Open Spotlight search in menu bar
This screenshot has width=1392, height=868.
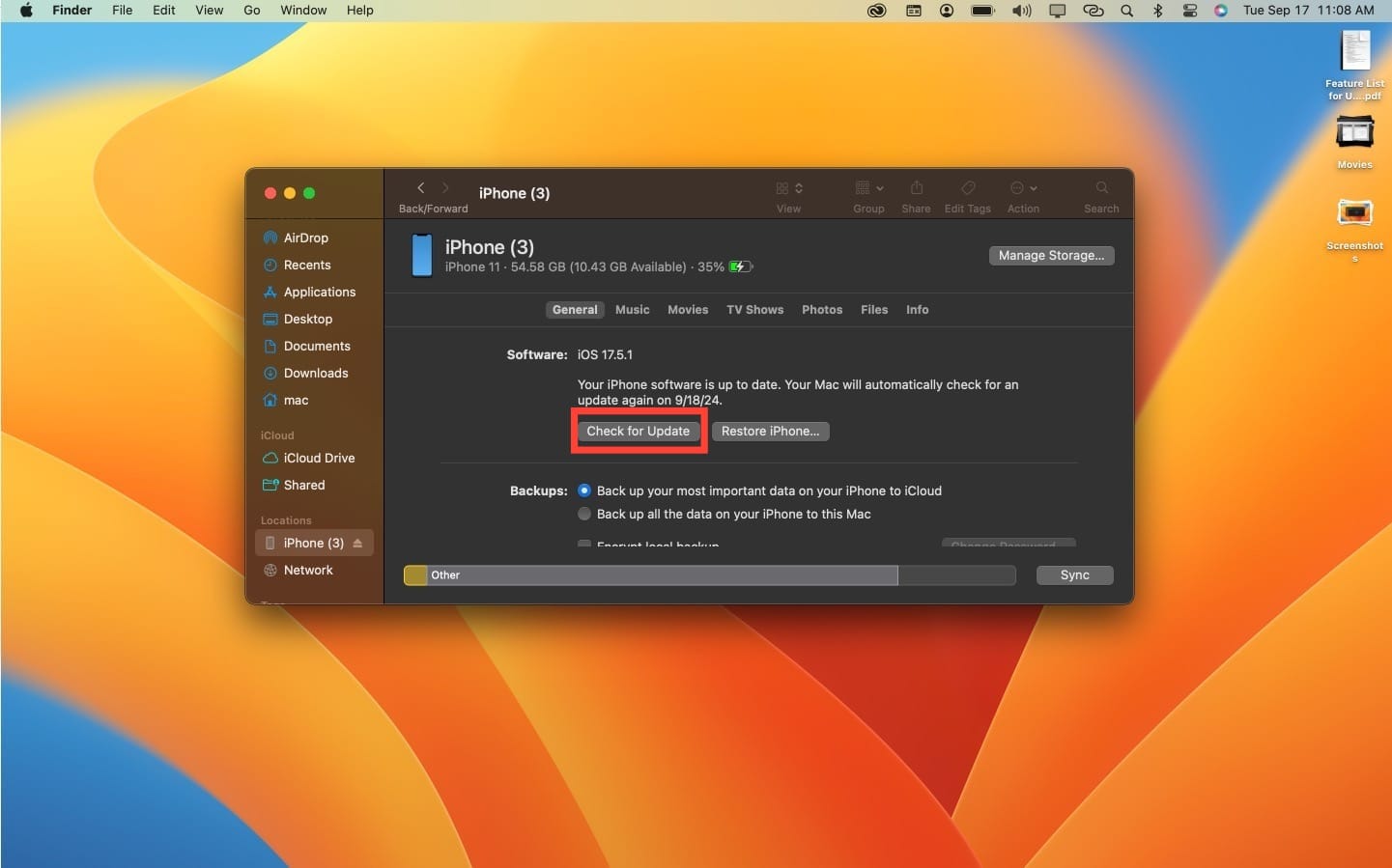[x=1126, y=11]
